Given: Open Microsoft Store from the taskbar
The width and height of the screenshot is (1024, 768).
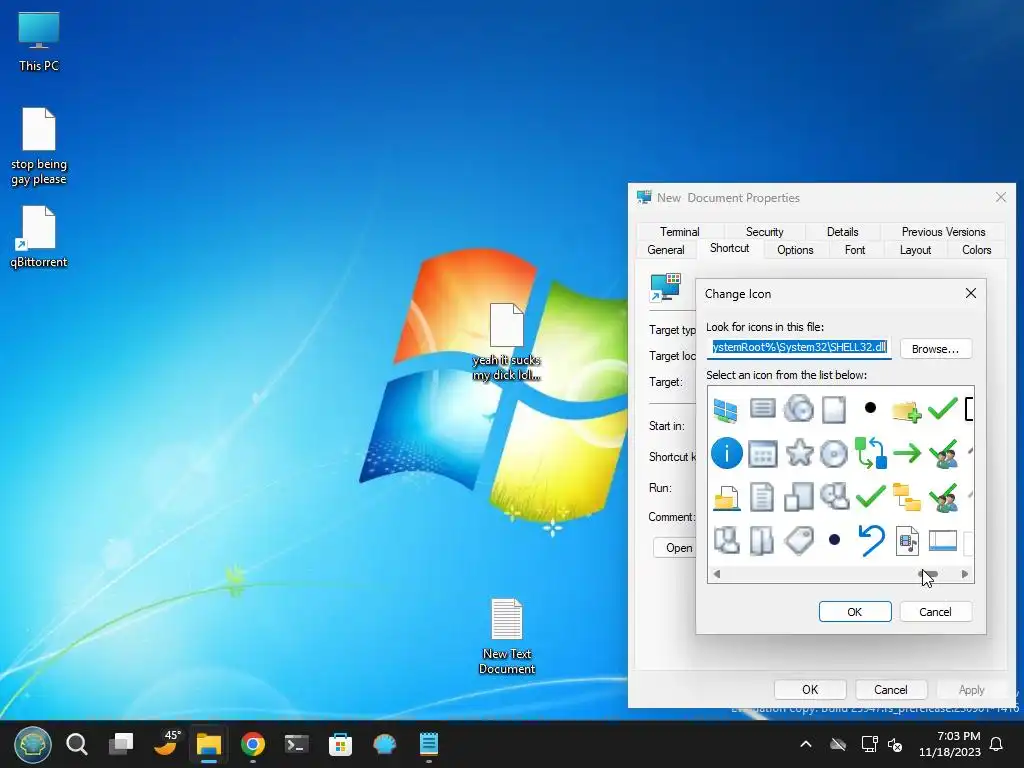Looking at the screenshot, I should tap(340, 744).
